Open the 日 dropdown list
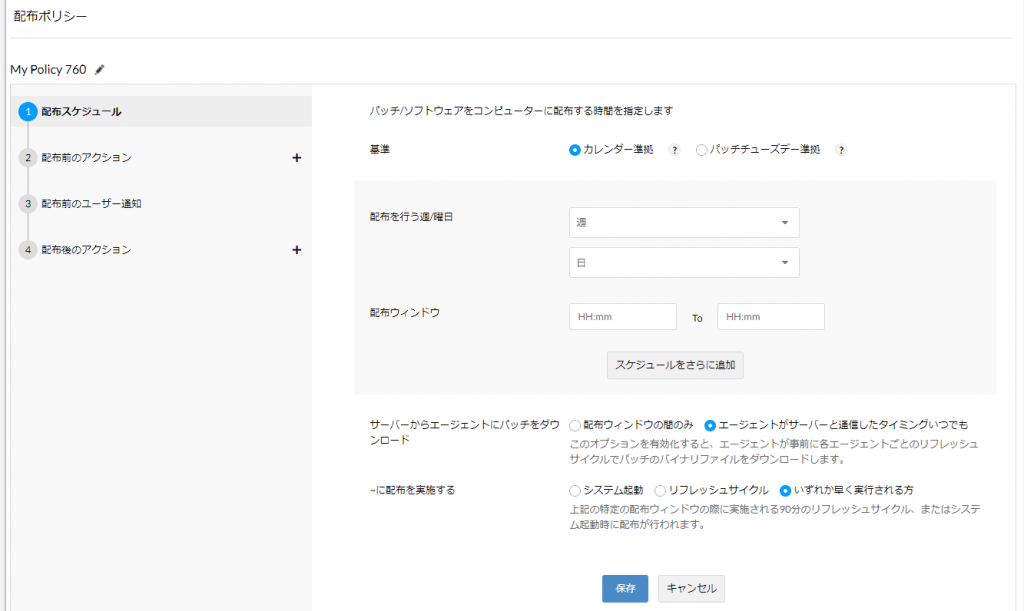The width and height of the screenshot is (1024, 611). [684, 263]
